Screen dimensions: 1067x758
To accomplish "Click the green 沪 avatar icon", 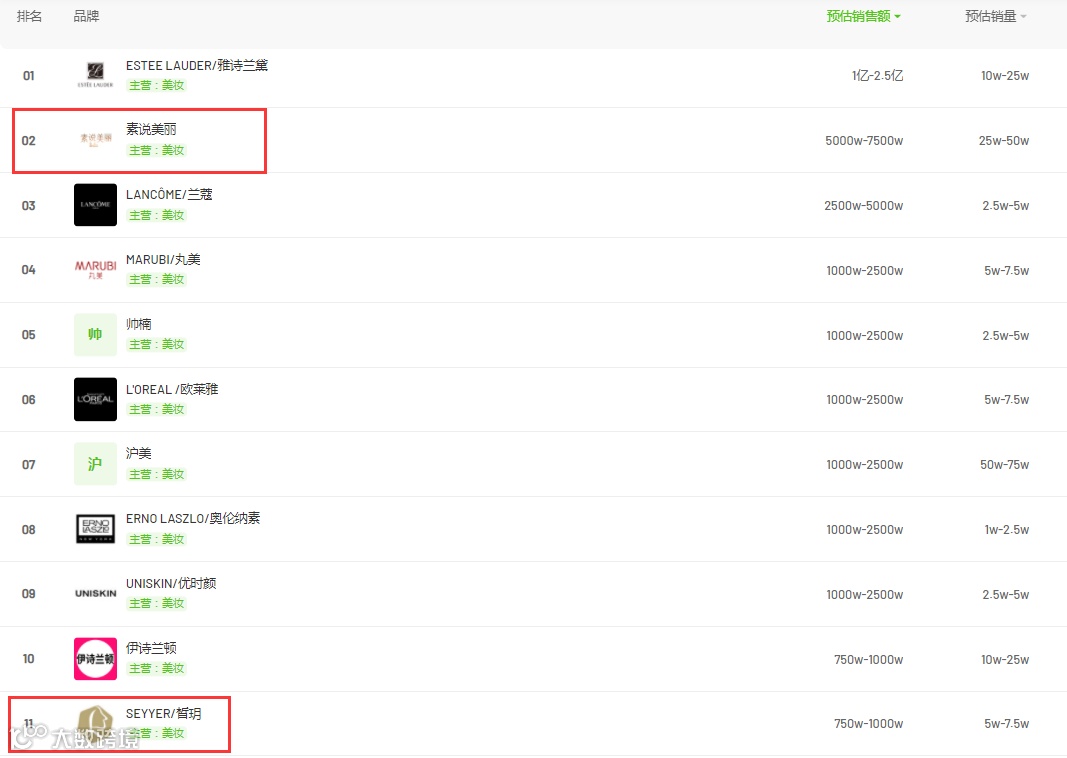I will tap(95, 464).
